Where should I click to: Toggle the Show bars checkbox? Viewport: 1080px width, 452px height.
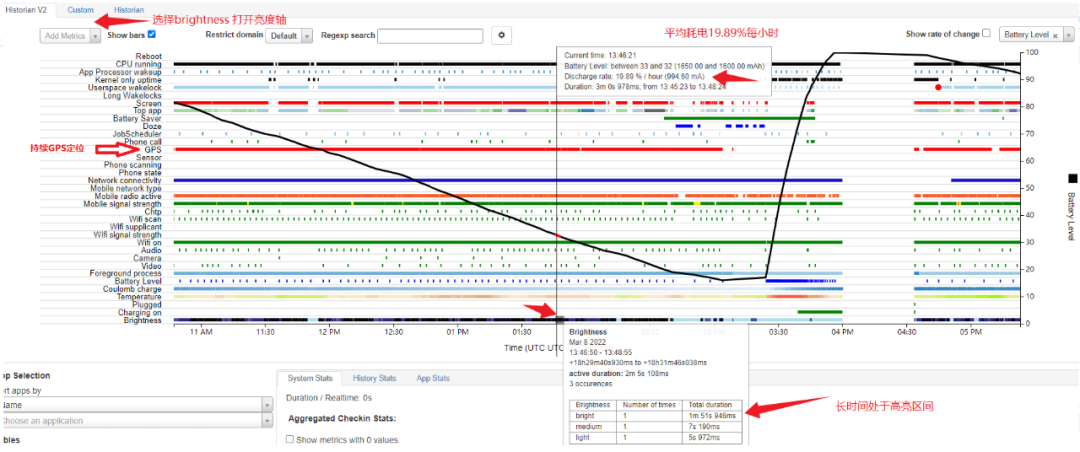tap(152, 34)
